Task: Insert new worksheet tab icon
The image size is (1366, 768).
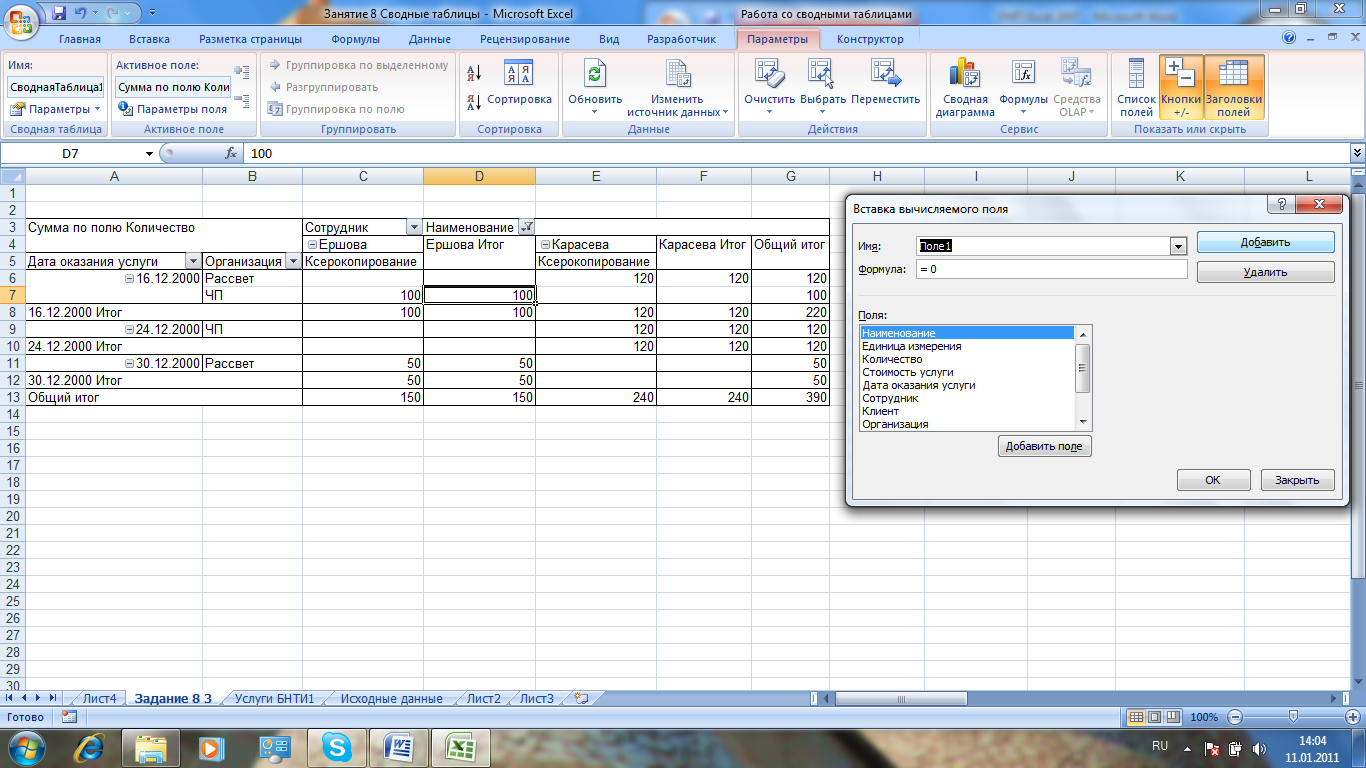Action: [582, 698]
